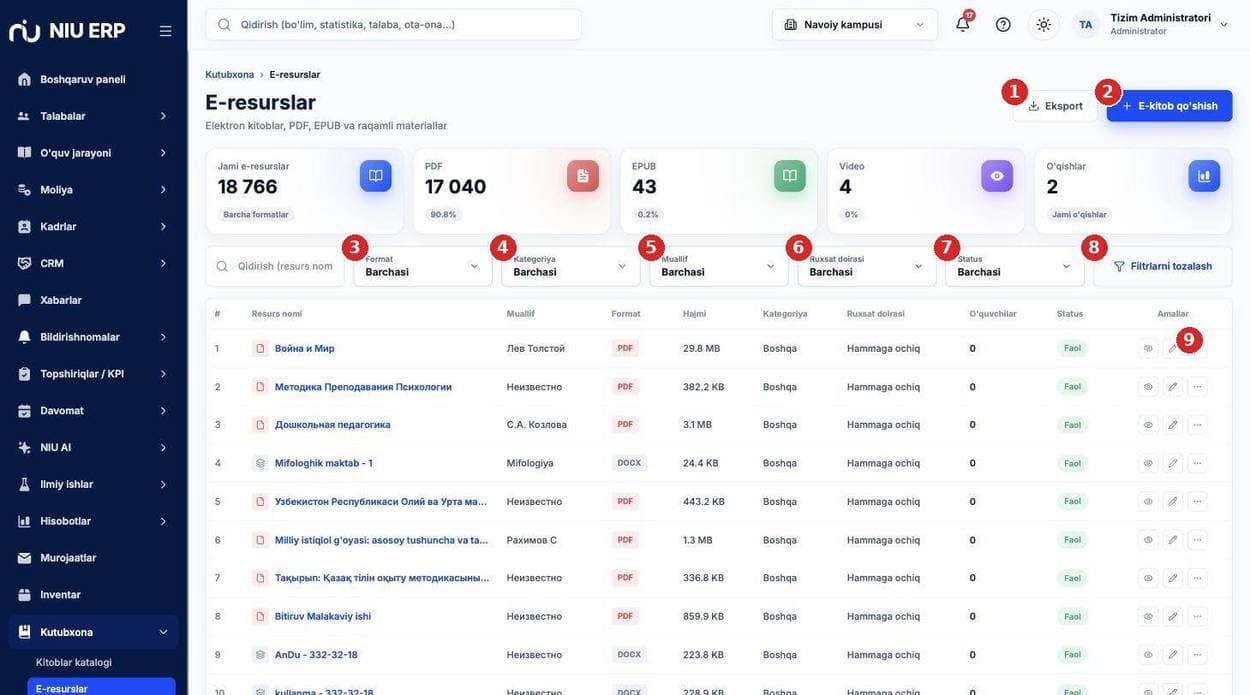The image size is (1250, 695).
Task: View Bitiruv Malakaviy ishi with eye icon
Action: (1148, 616)
